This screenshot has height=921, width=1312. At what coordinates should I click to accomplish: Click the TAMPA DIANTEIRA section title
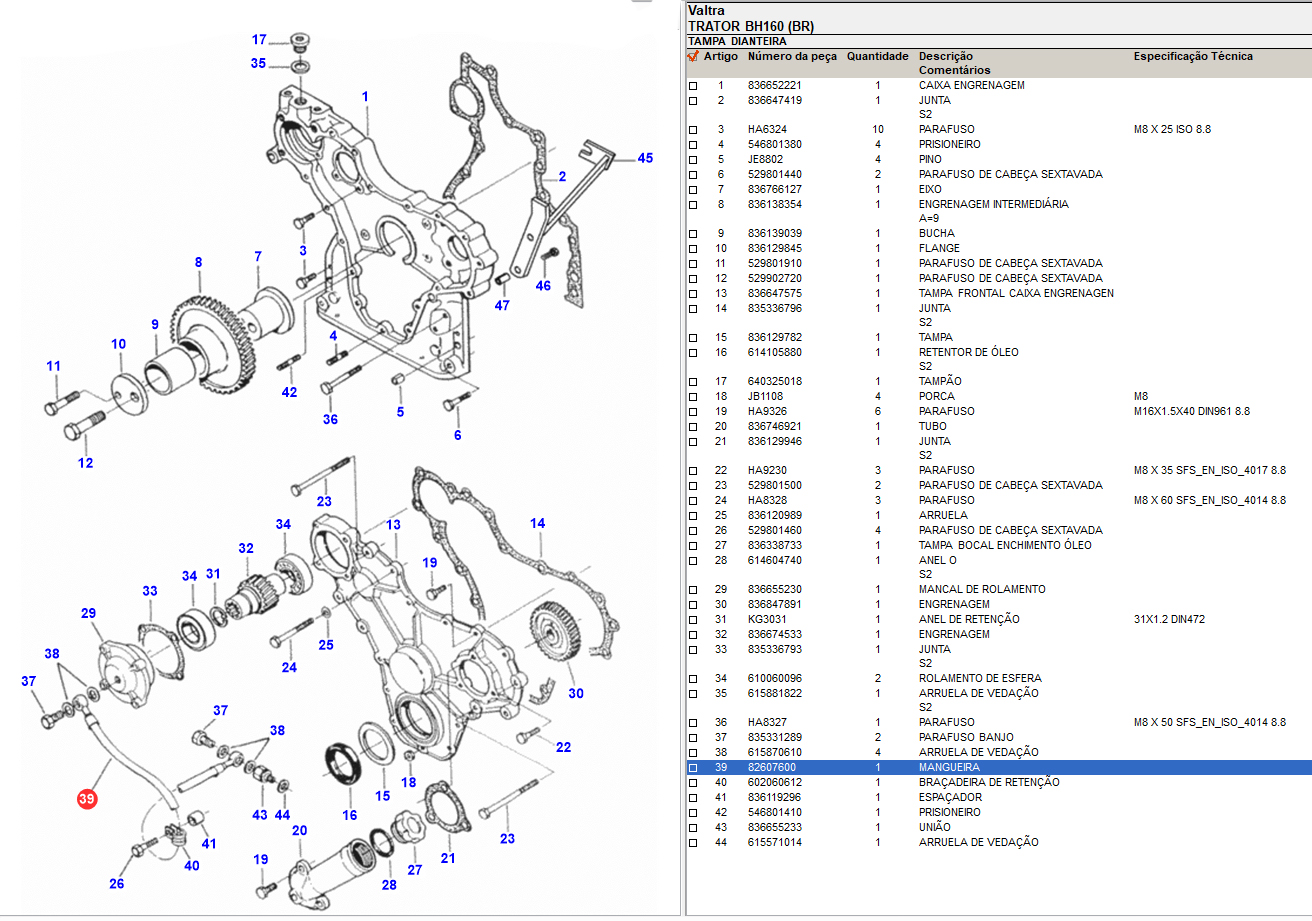coord(737,41)
